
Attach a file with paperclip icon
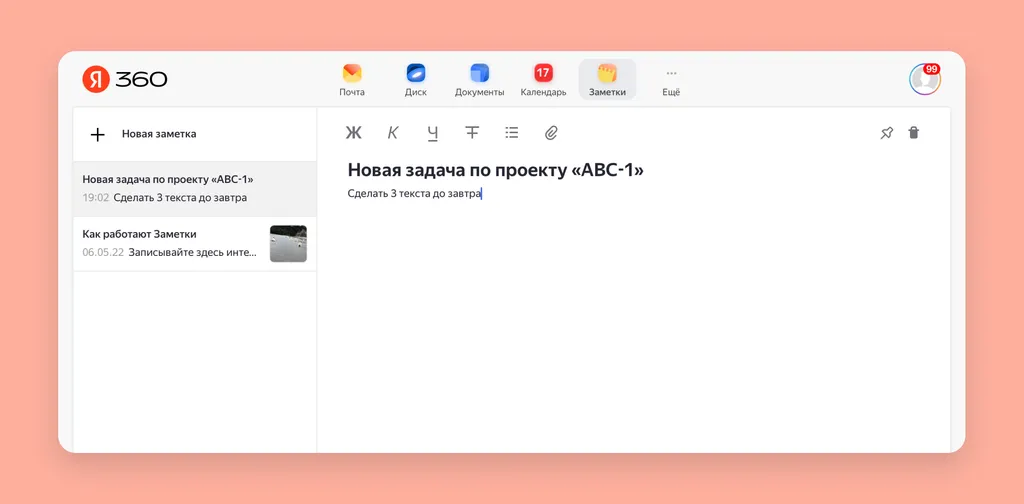tap(551, 133)
